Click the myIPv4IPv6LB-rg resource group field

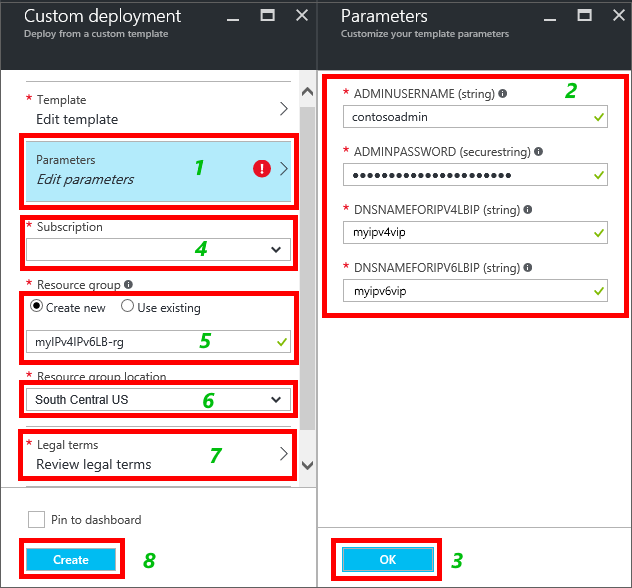click(x=158, y=342)
